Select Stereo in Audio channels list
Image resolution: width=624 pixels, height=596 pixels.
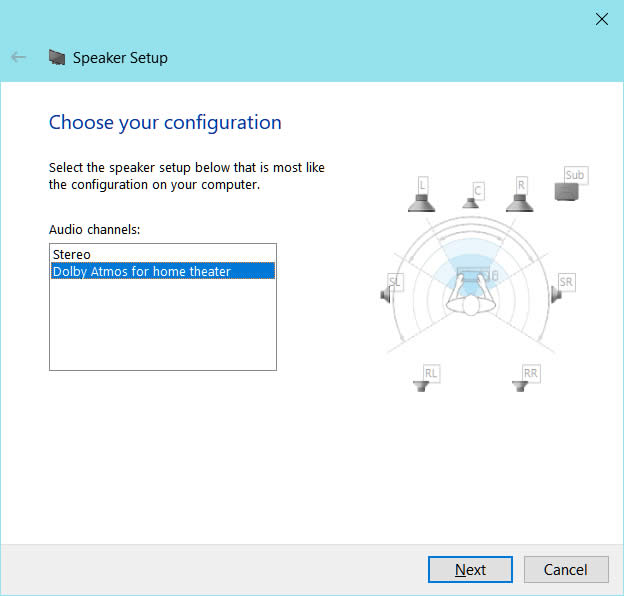72,255
